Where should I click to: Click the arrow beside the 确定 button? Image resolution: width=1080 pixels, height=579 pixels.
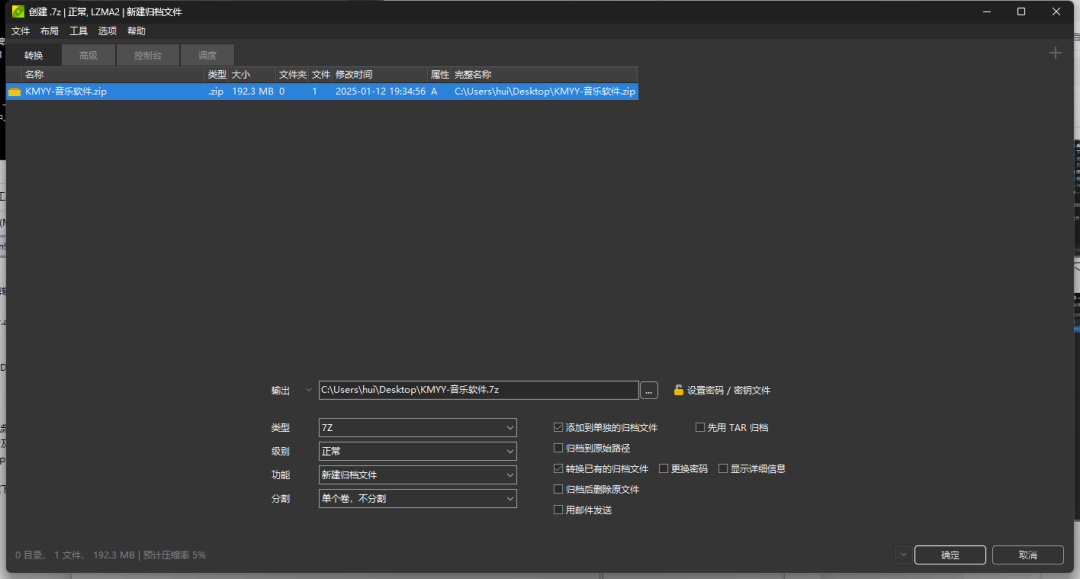click(x=903, y=554)
